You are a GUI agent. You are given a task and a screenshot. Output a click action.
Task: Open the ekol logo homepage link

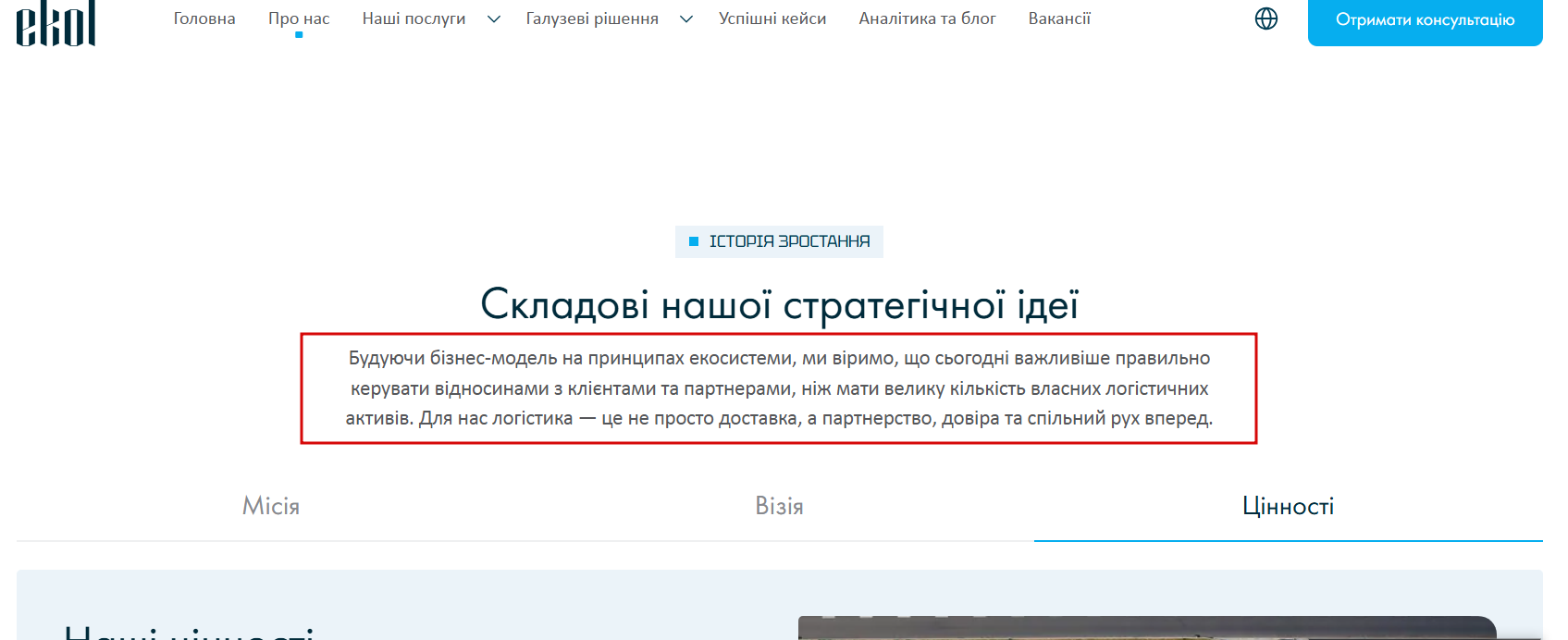[56, 22]
